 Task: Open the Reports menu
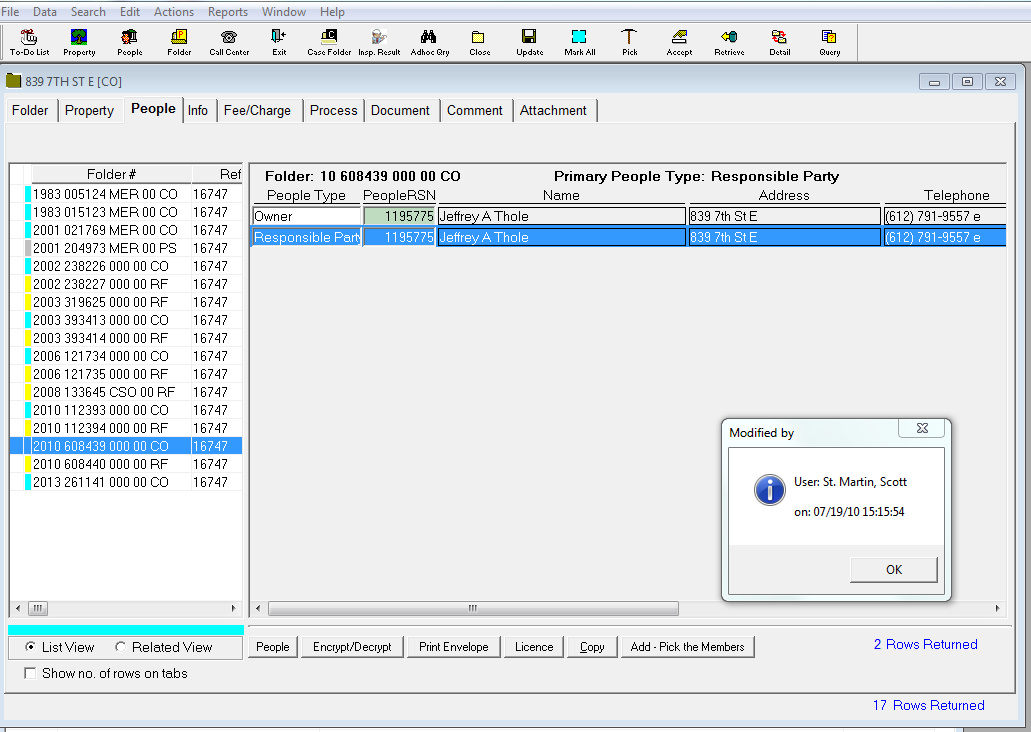228,12
